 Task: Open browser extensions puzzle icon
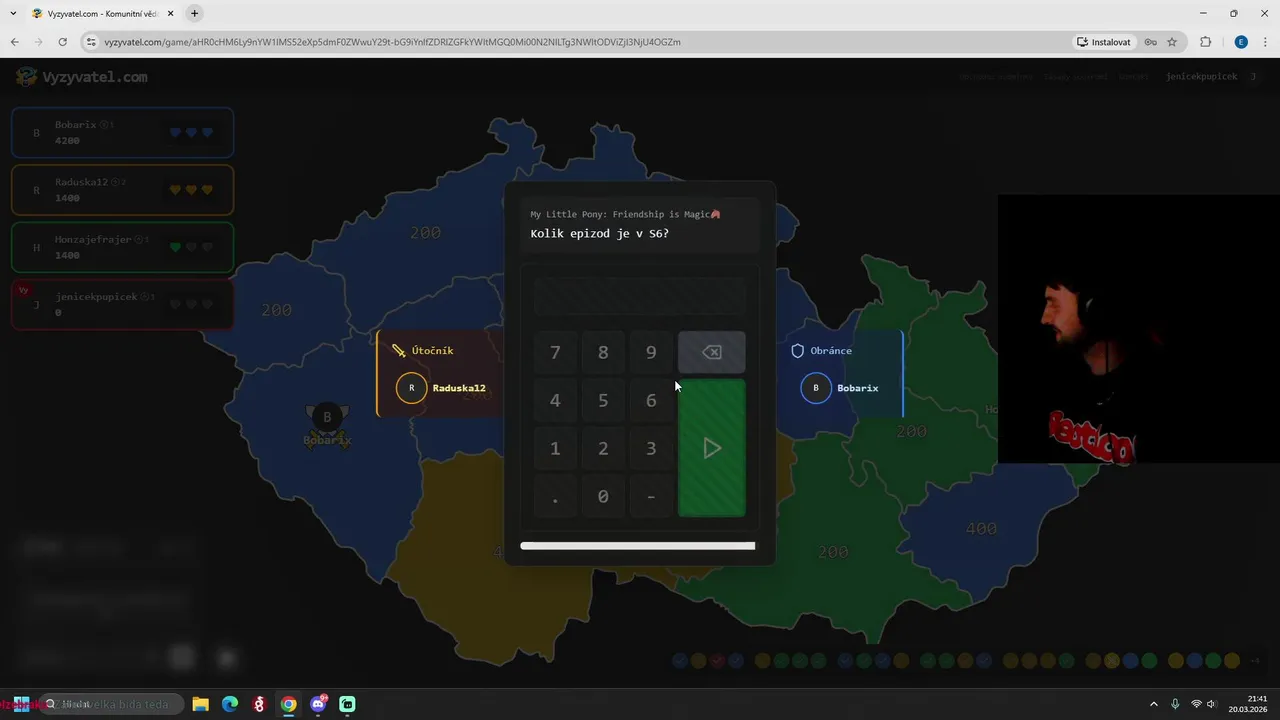(x=1205, y=42)
